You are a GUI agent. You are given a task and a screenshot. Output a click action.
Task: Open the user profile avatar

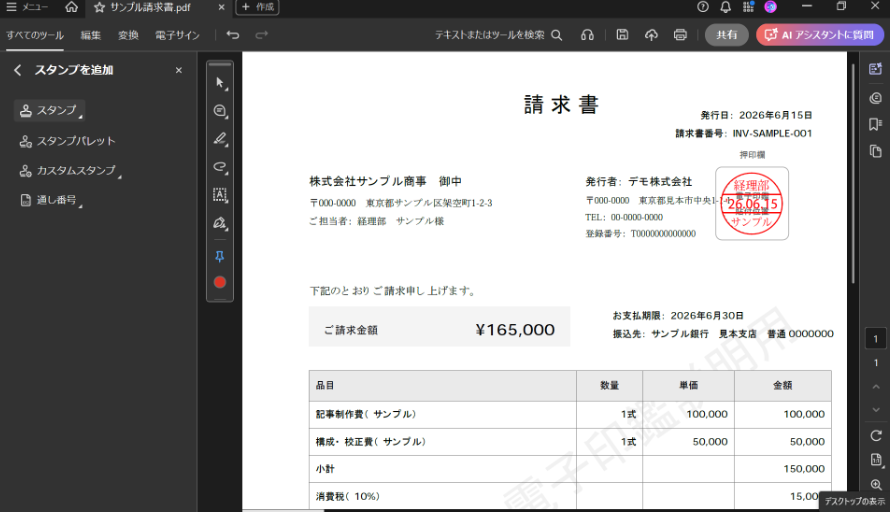pyautogui.click(x=770, y=7)
